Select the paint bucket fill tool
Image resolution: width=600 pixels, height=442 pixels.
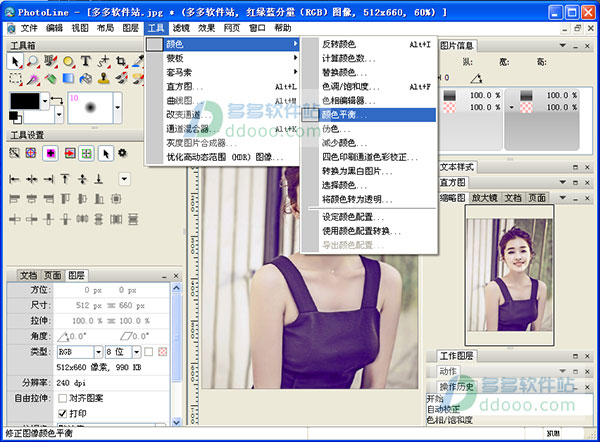pos(86,79)
